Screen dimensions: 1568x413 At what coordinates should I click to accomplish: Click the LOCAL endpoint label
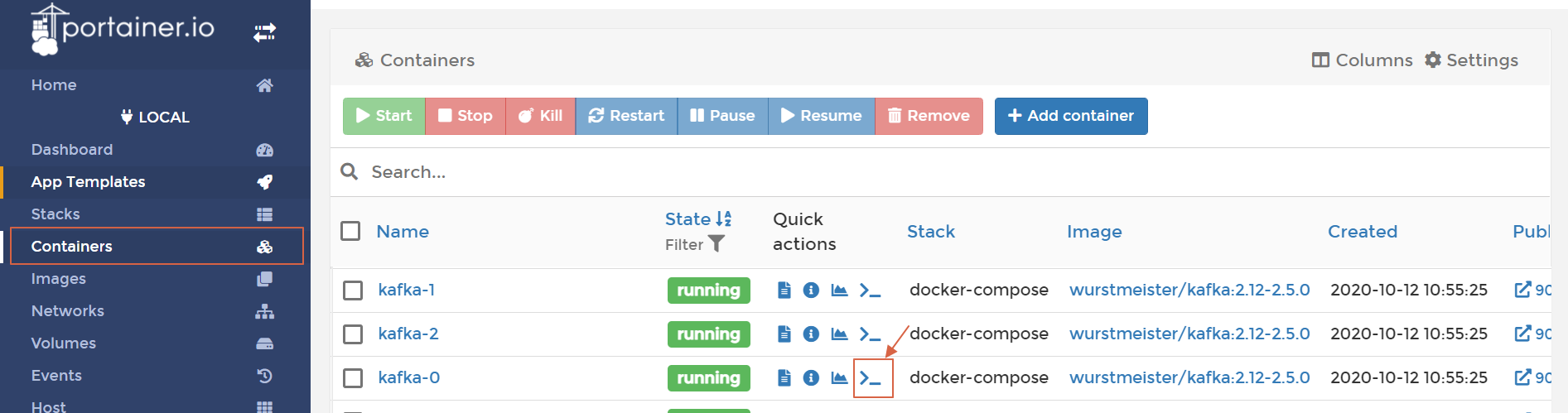click(156, 118)
